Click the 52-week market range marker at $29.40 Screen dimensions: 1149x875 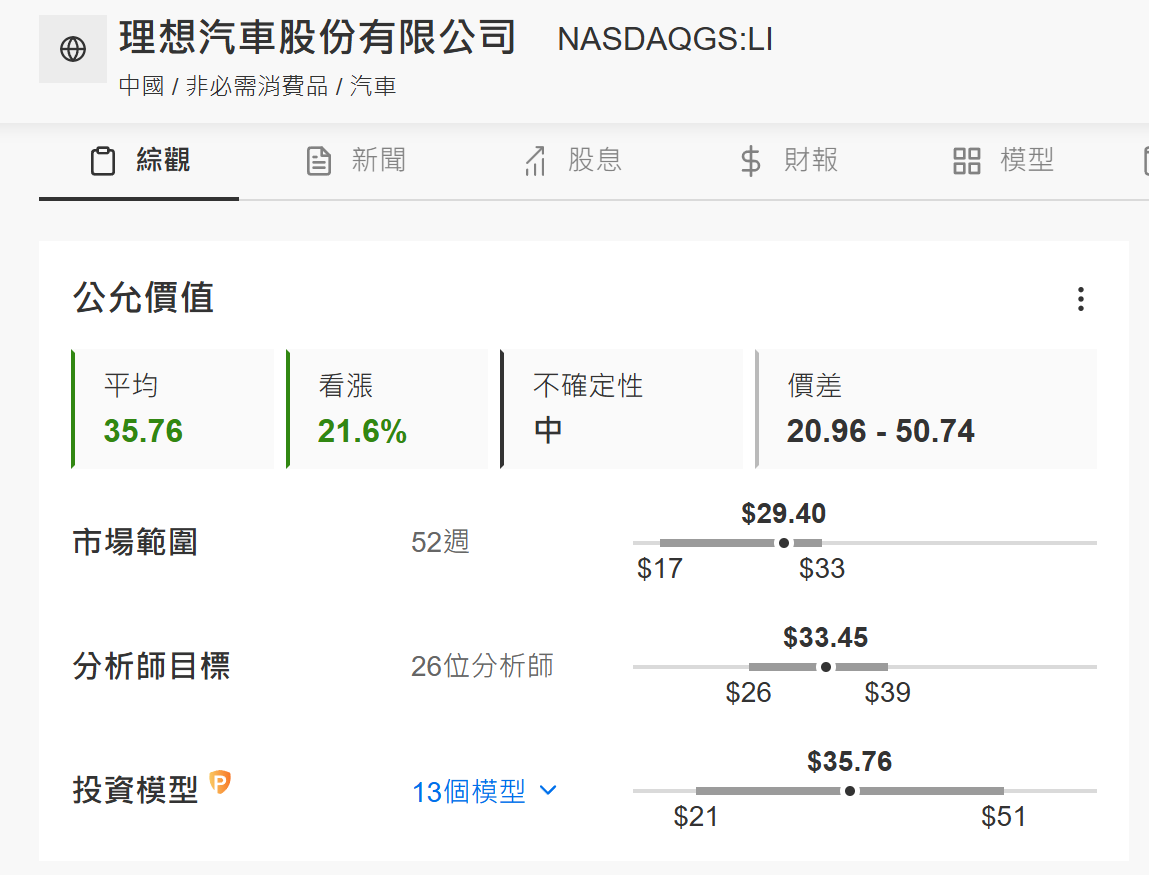[x=784, y=543]
